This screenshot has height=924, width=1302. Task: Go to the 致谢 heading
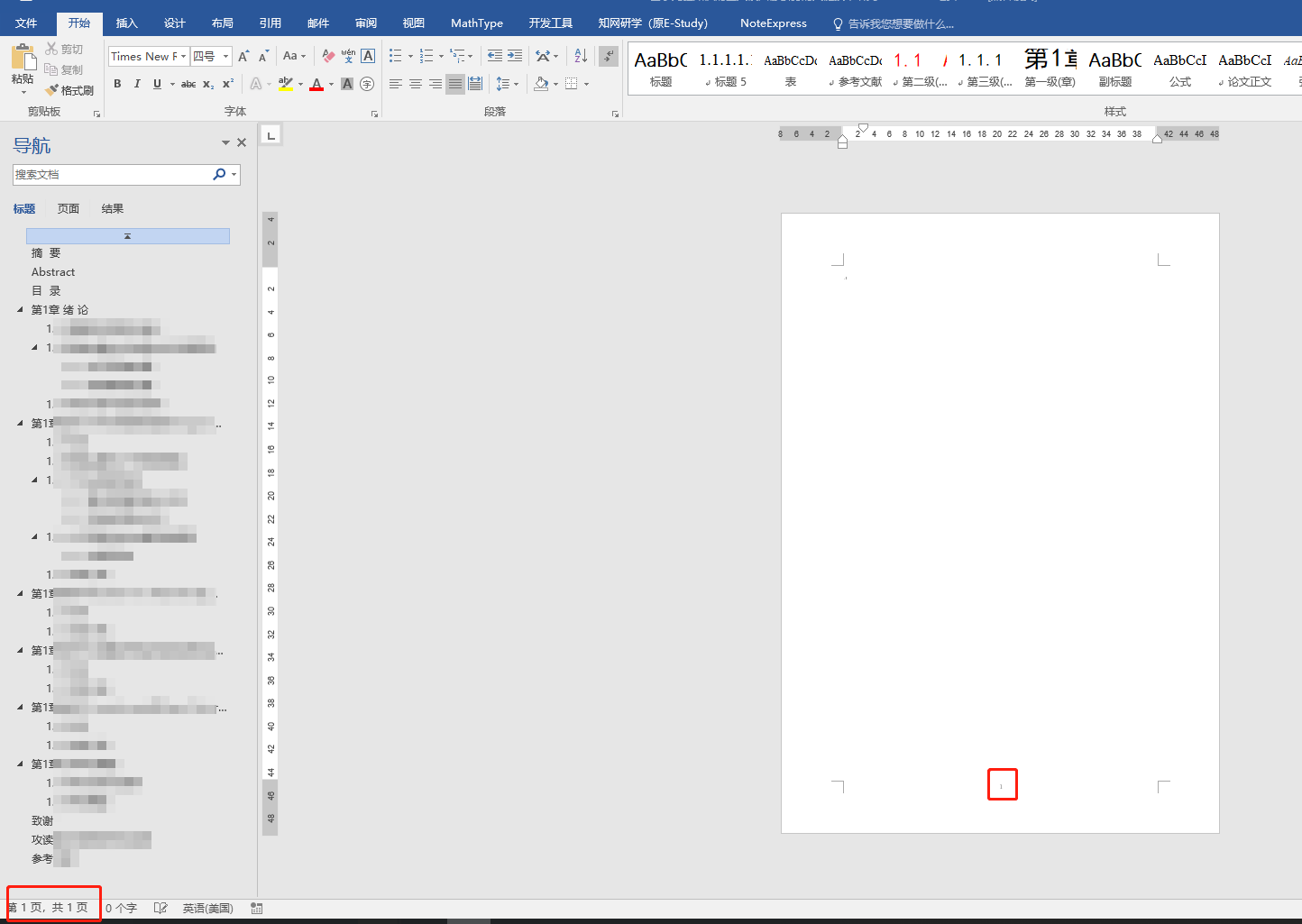pos(42,821)
